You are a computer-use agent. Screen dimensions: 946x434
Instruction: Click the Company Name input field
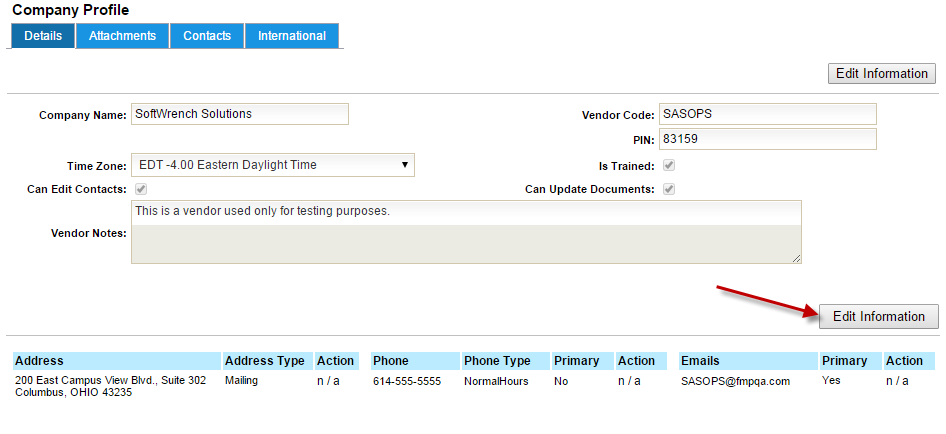click(x=240, y=114)
